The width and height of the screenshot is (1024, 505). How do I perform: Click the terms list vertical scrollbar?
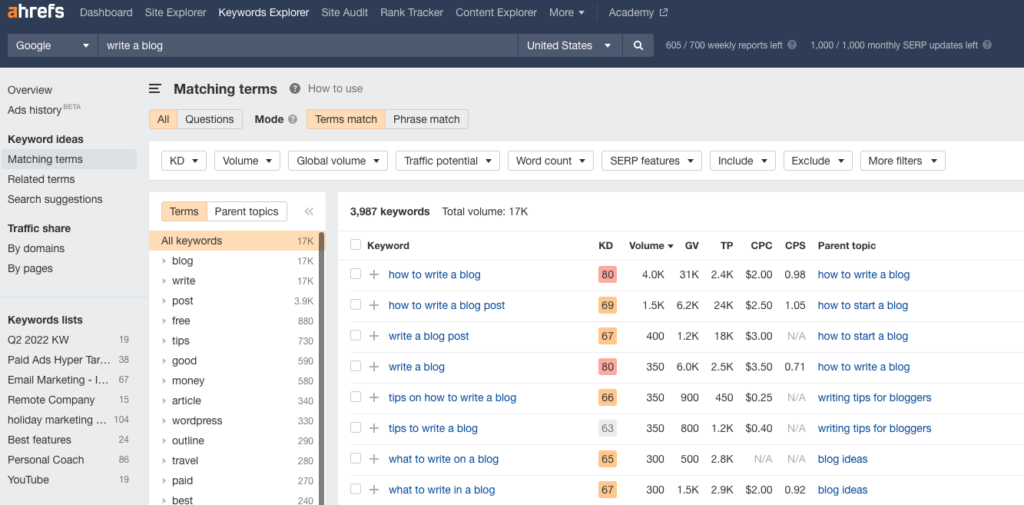point(321,366)
